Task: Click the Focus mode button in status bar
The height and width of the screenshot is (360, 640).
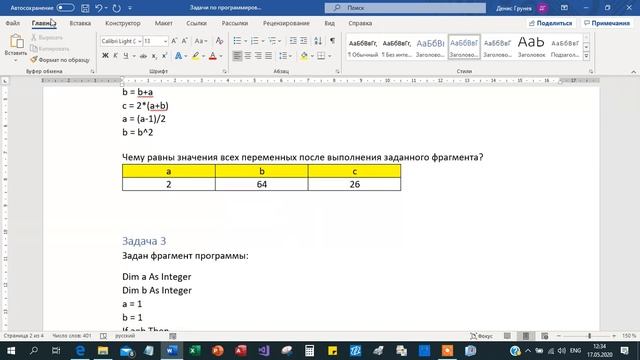Action: point(481,336)
